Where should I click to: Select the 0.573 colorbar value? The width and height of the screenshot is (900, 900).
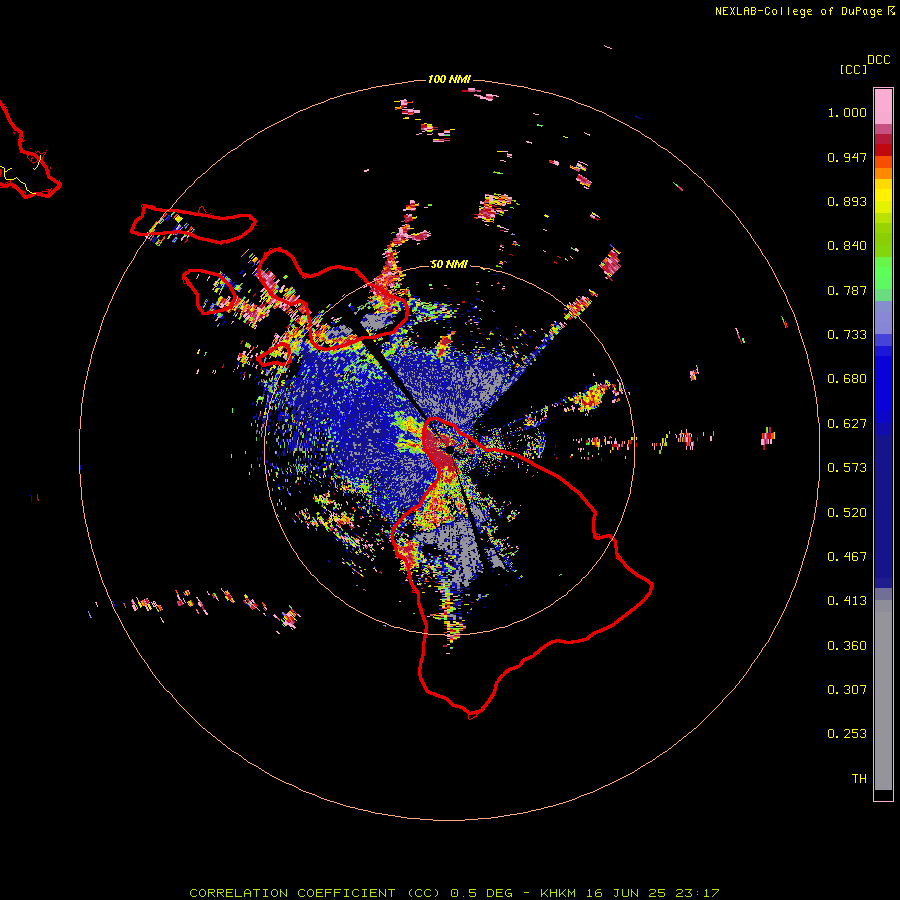[x=847, y=468]
